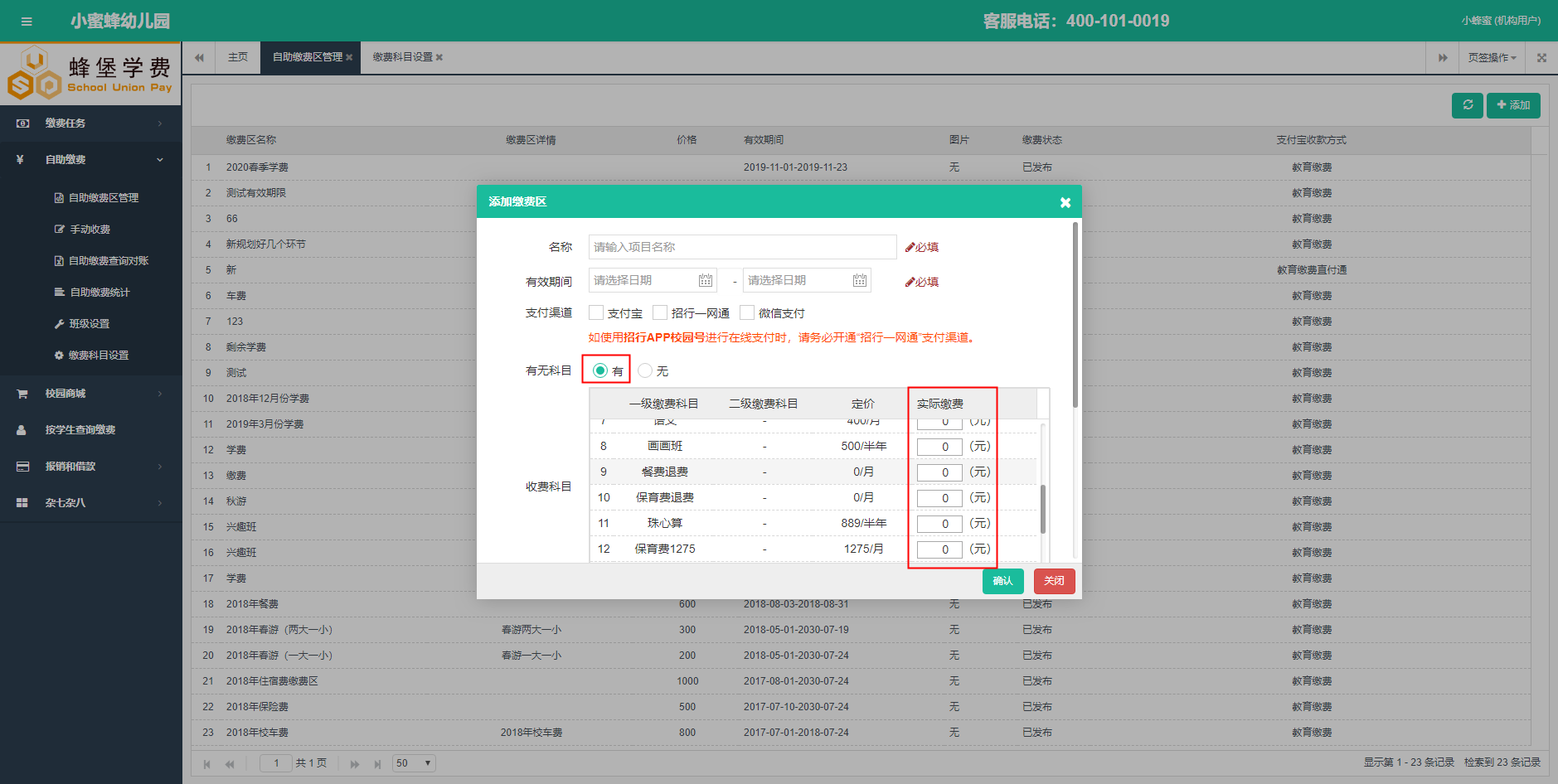This screenshot has width=1558, height=784.
Task: Go to last page pagination icon
Action: [377, 764]
